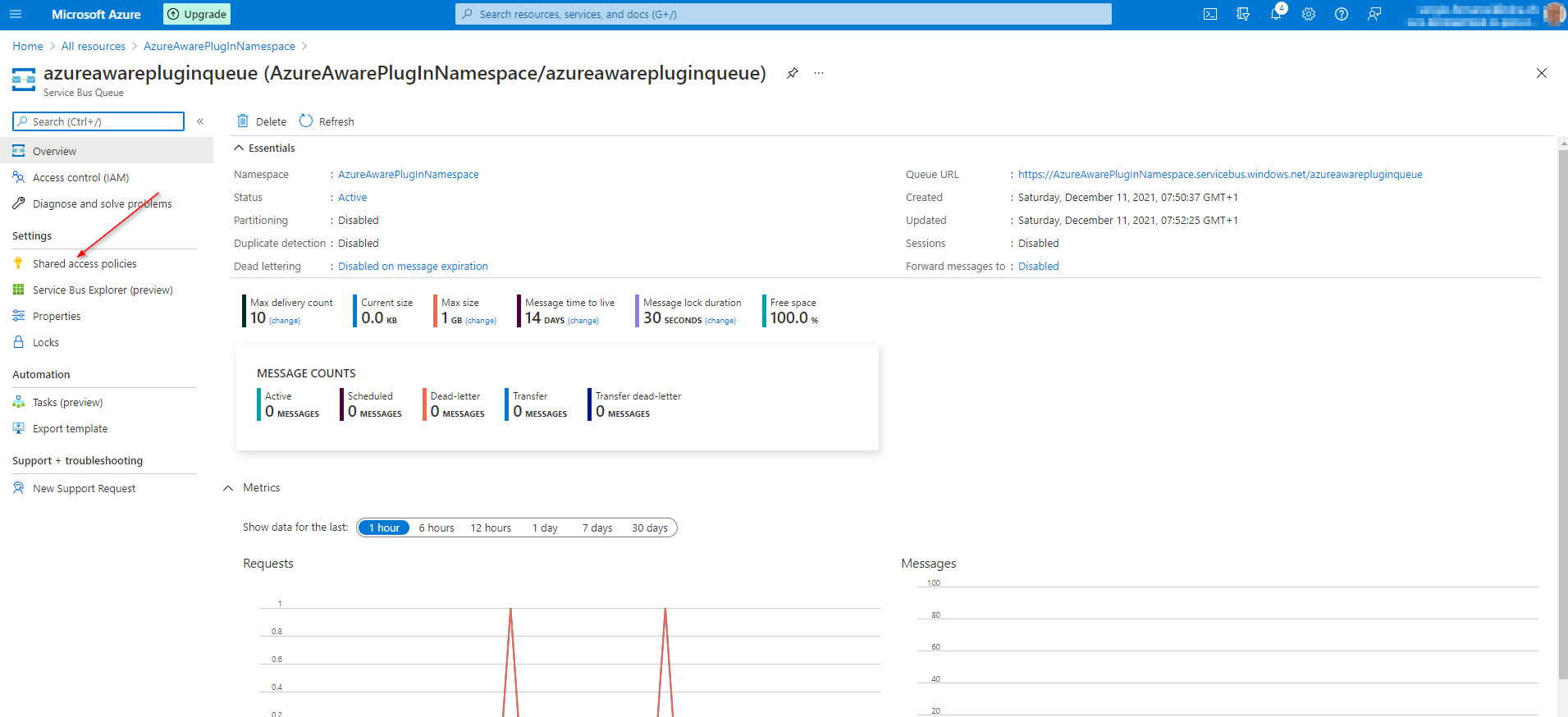Click the Upgrade button
The image size is (1568, 717).
[x=197, y=14]
